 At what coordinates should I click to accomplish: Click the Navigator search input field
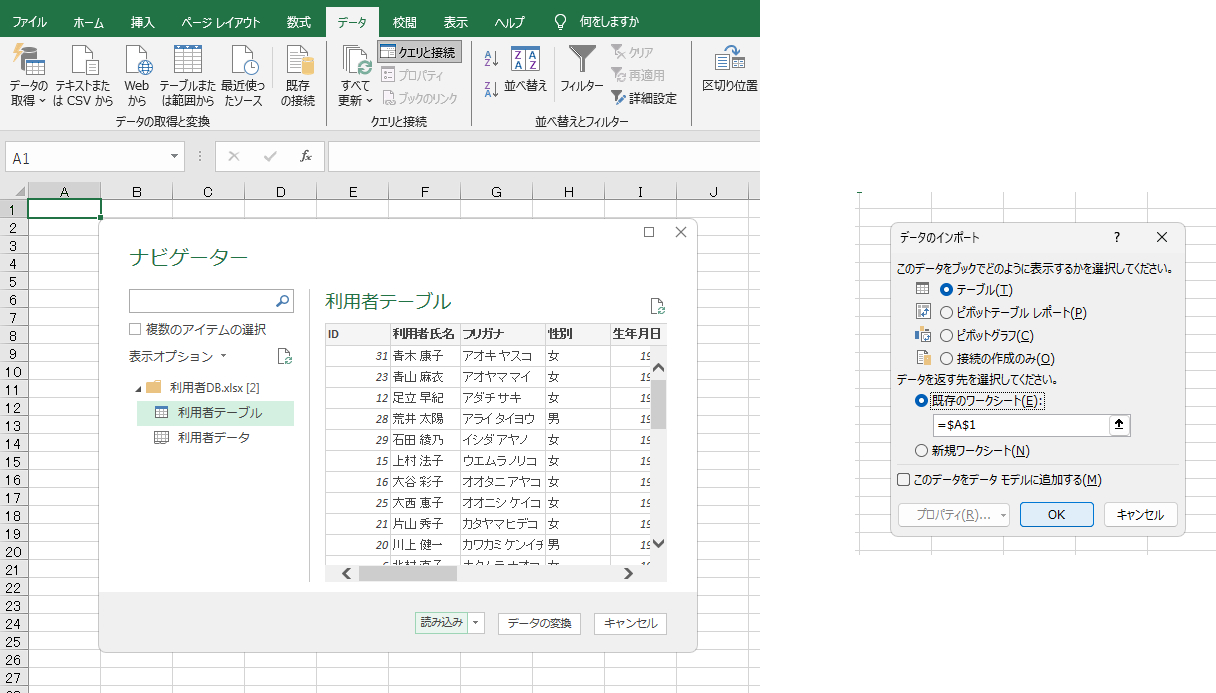tap(201, 300)
